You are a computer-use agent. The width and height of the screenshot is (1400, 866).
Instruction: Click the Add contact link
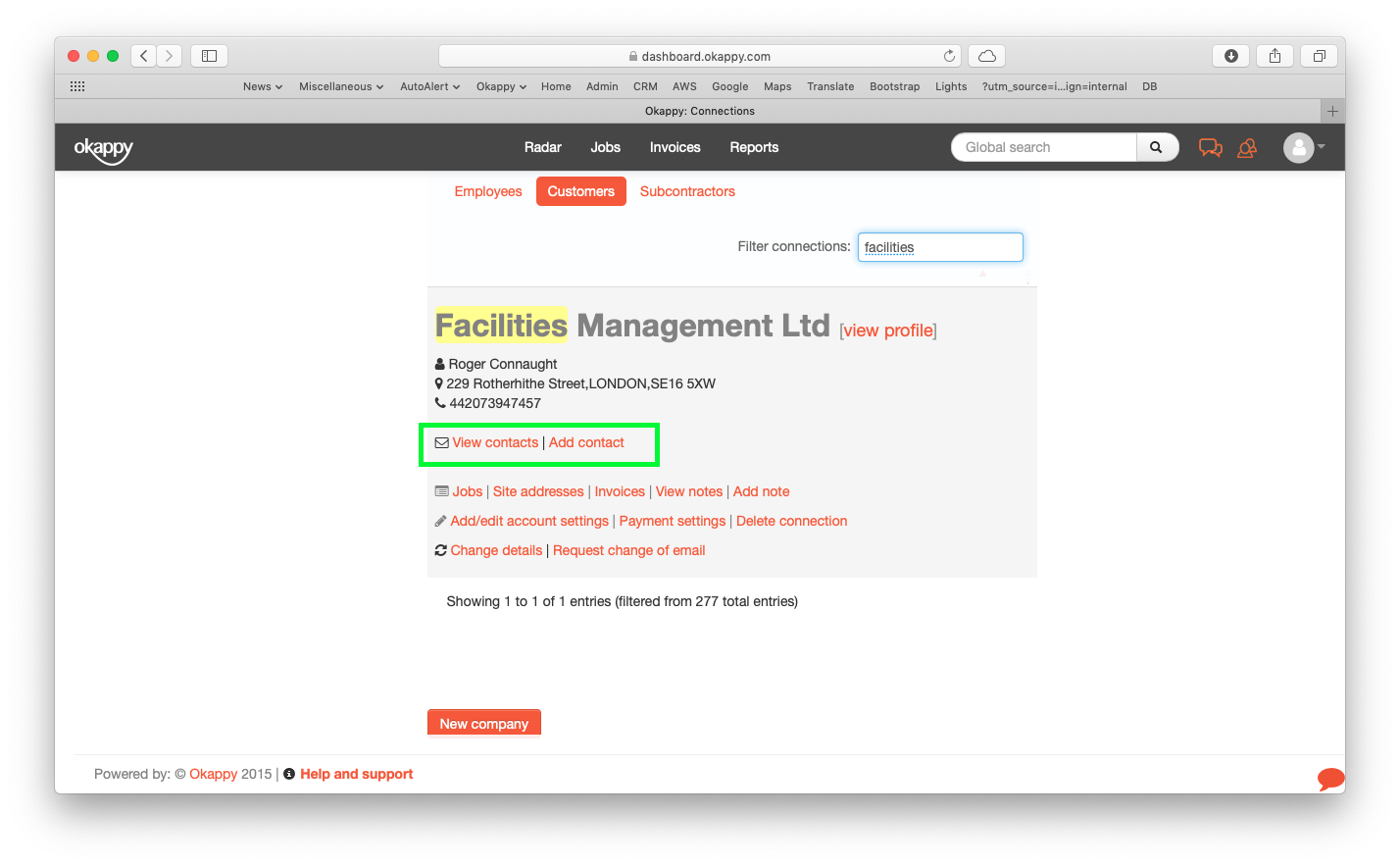coord(586,442)
